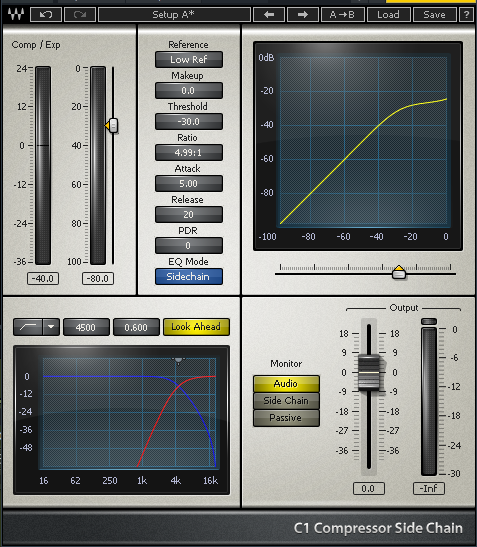Click the output clip indicator above the meter
477x547 pixels.
(x=429, y=321)
